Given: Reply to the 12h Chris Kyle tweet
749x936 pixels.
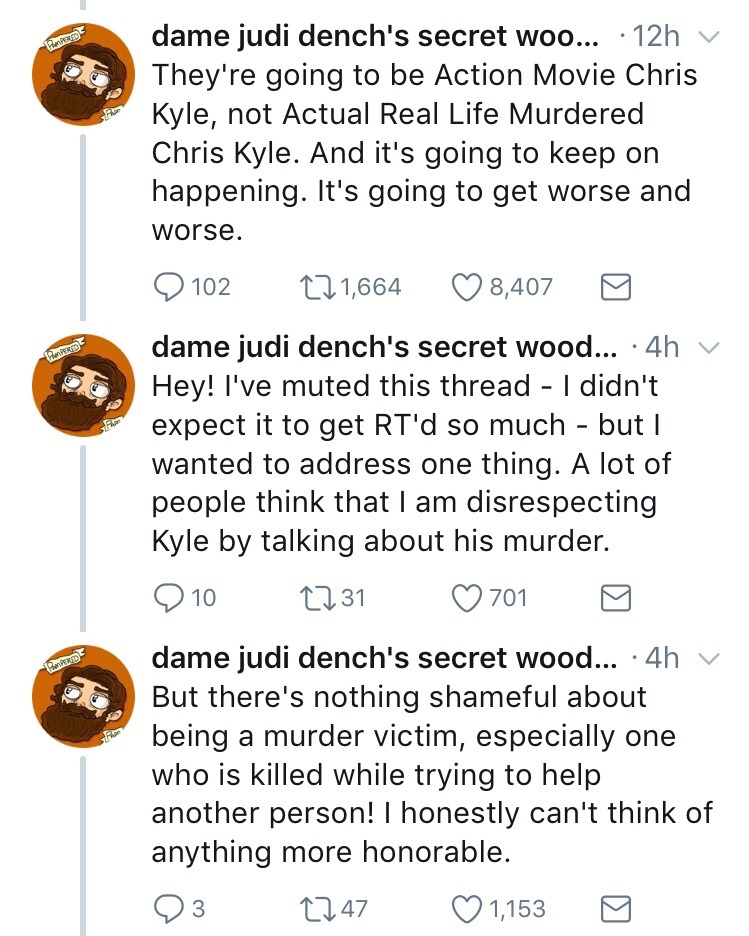Looking at the screenshot, I should click(169, 288).
